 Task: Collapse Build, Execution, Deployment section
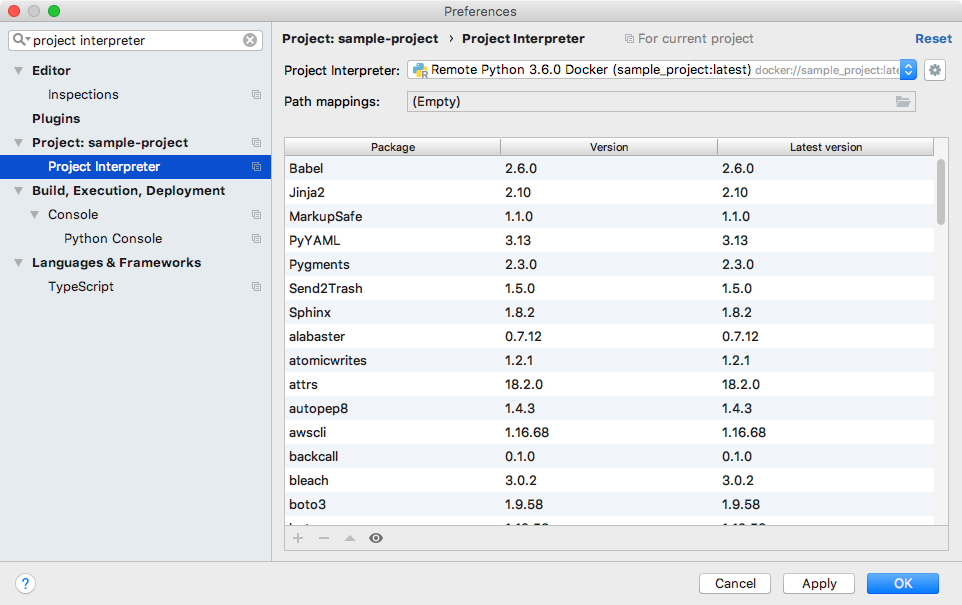click(x=19, y=191)
